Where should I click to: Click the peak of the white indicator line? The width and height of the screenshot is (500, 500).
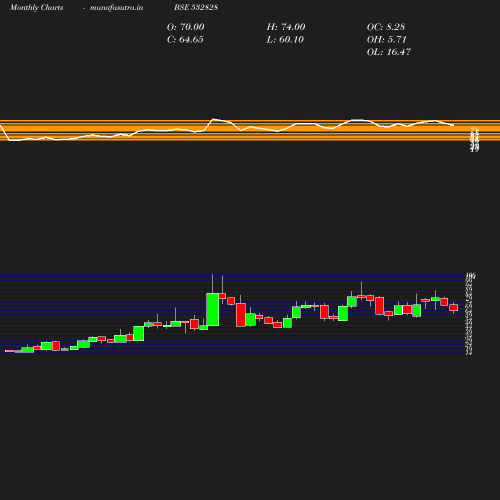214,119
